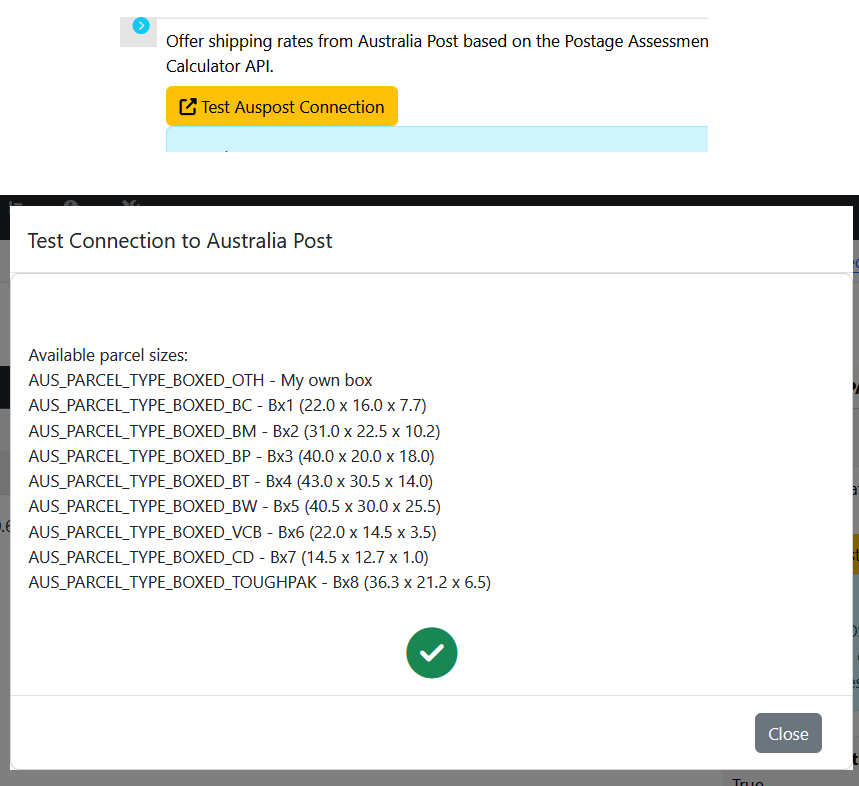Image resolution: width=859 pixels, height=786 pixels.
Task: Click the Test Auspost Connection button
Action: [282, 106]
